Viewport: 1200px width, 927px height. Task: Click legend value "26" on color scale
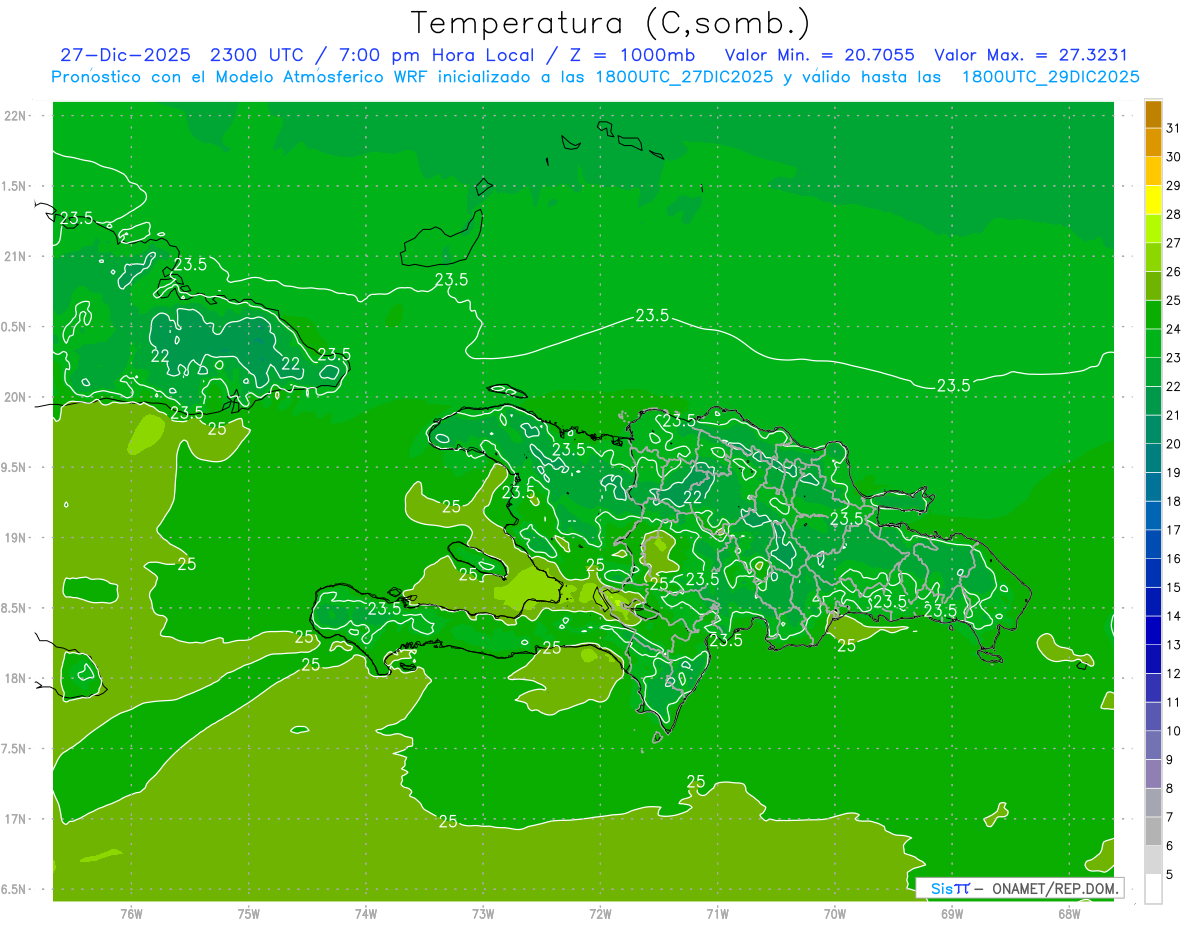pos(1173,272)
